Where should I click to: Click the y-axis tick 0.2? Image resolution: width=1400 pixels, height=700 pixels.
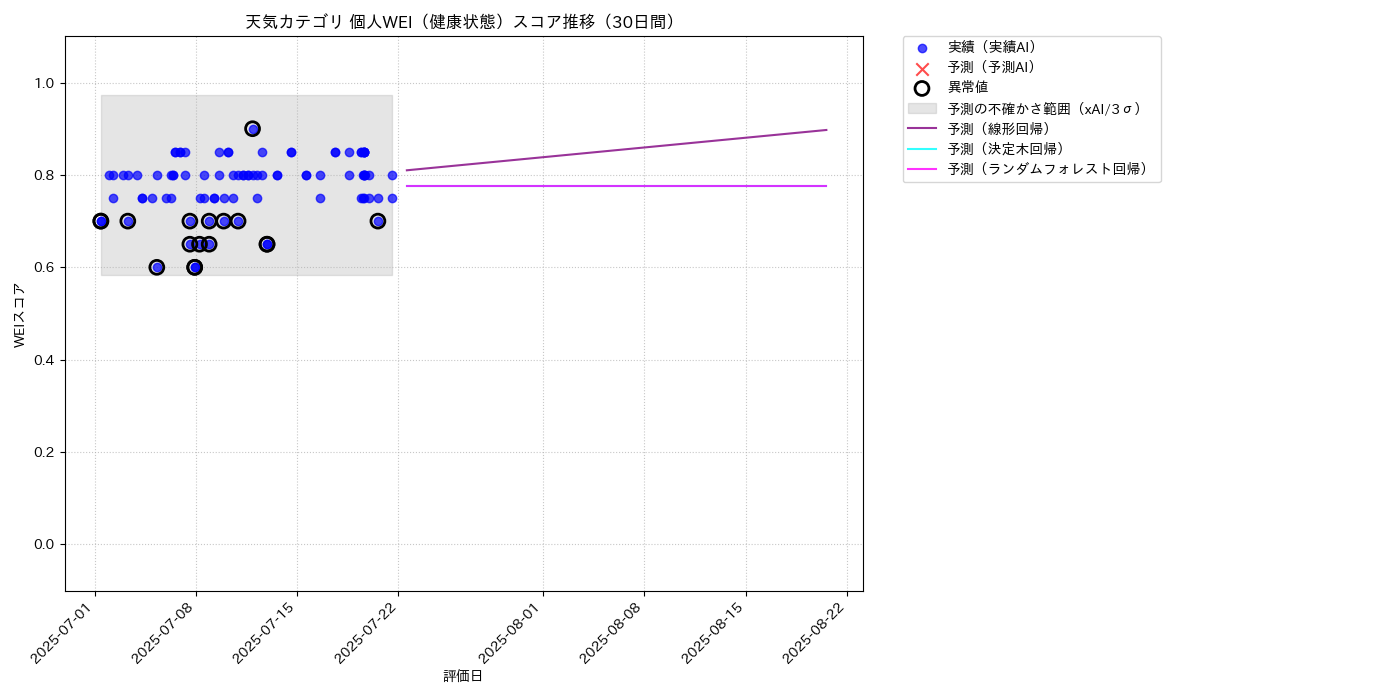click(45, 452)
